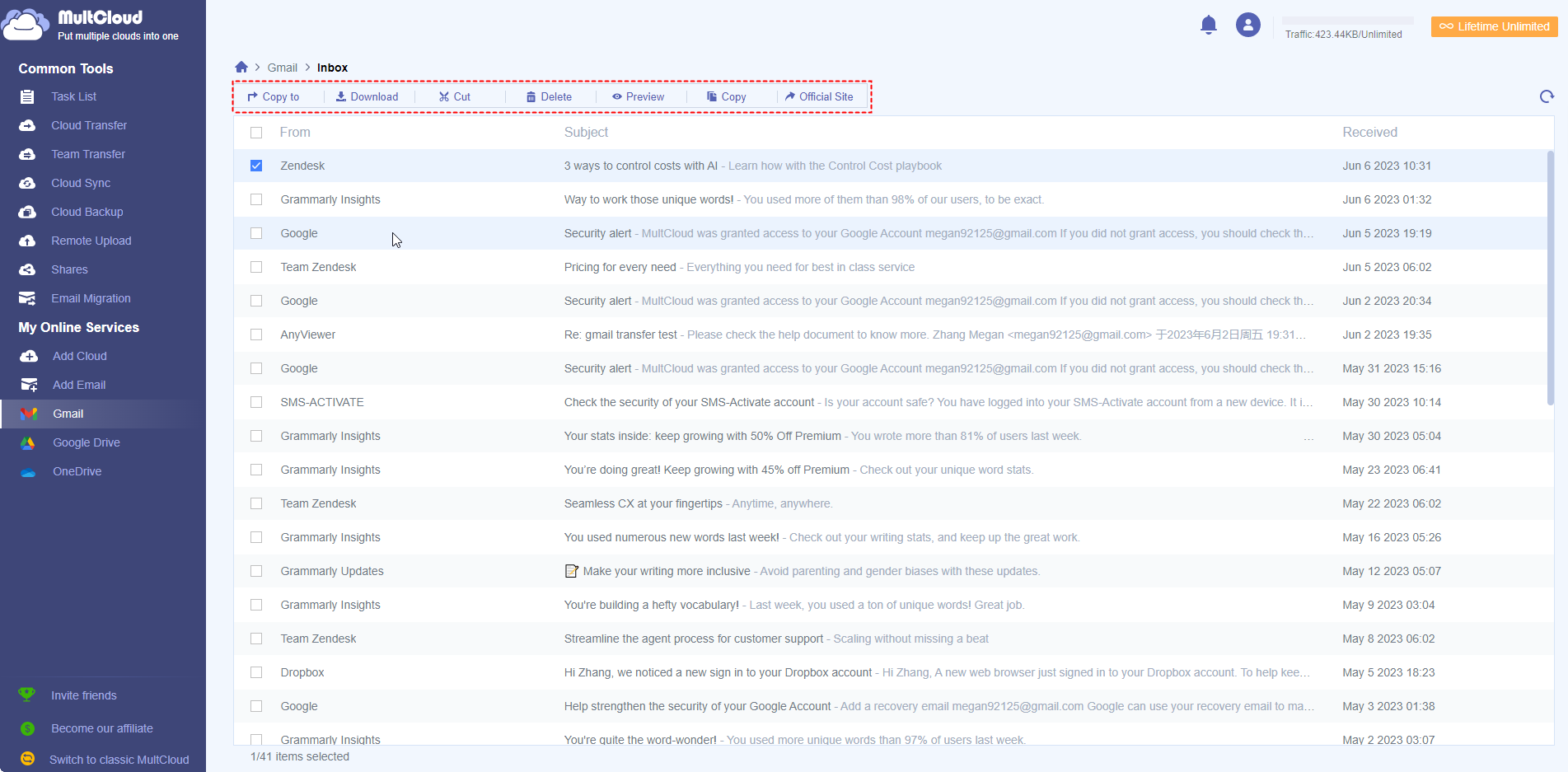Check the Grammarly Updates email checkbox
The height and width of the screenshot is (772, 1568).
(256, 571)
